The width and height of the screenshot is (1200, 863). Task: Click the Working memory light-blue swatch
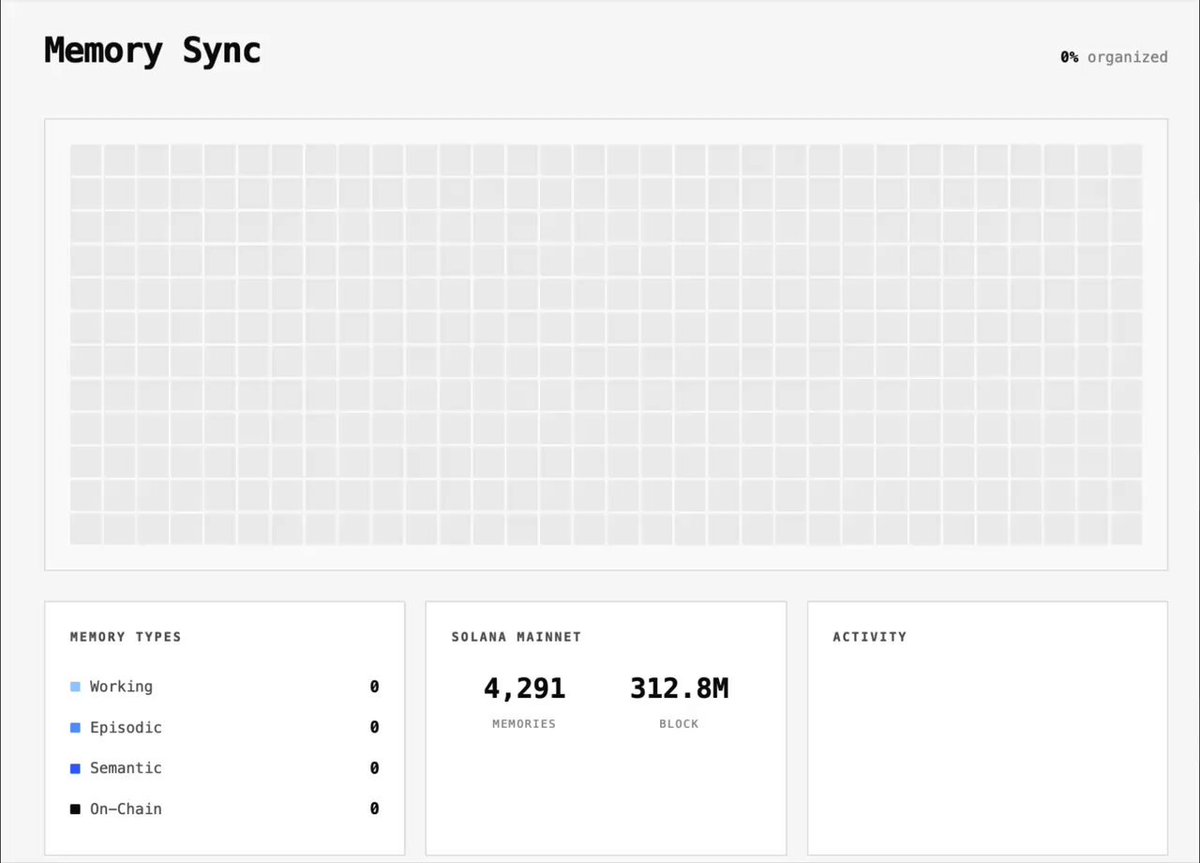(x=75, y=687)
